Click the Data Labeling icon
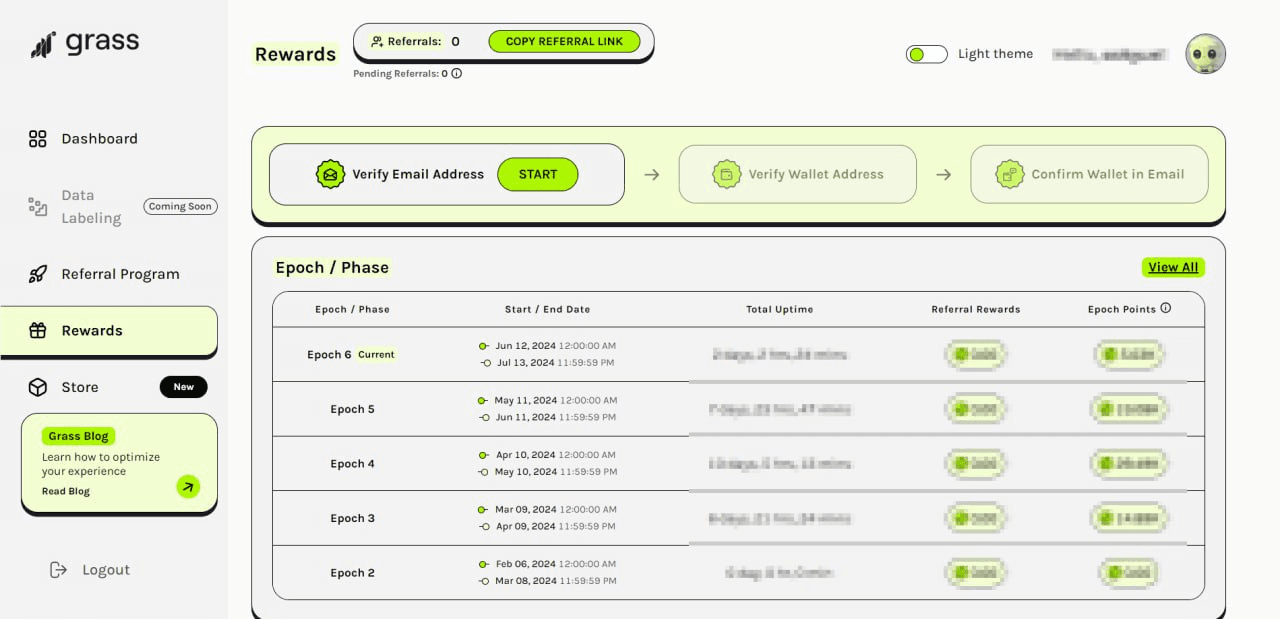The width and height of the screenshot is (1280, 619). [x=38, y=207]
